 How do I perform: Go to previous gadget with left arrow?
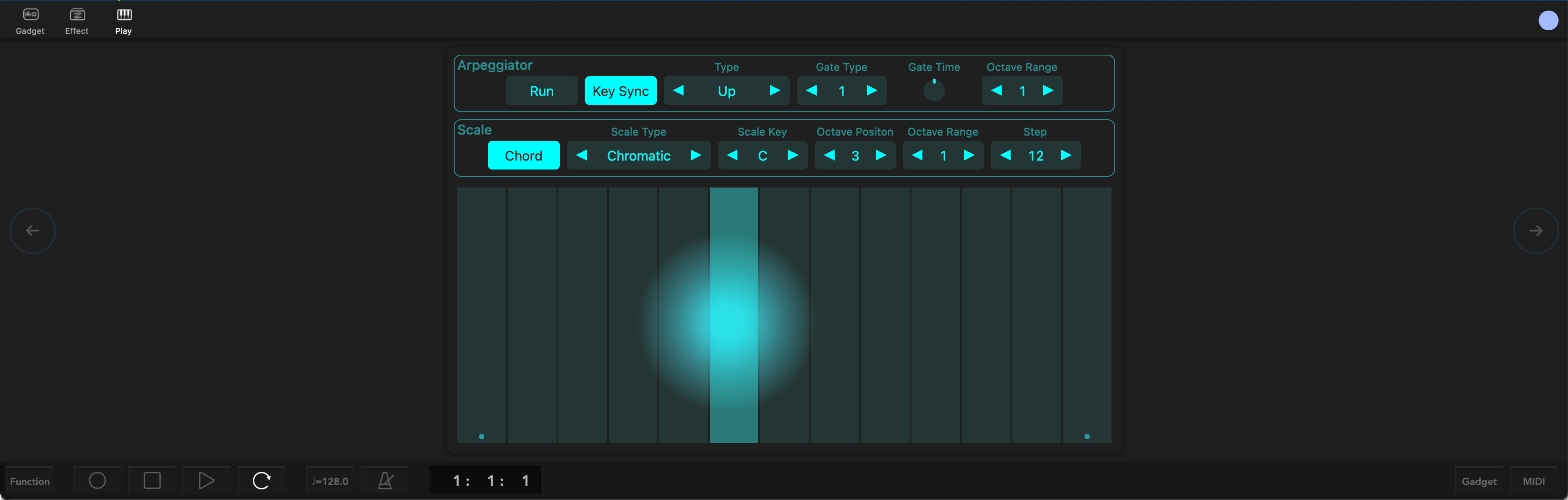[x=33, y=231]
